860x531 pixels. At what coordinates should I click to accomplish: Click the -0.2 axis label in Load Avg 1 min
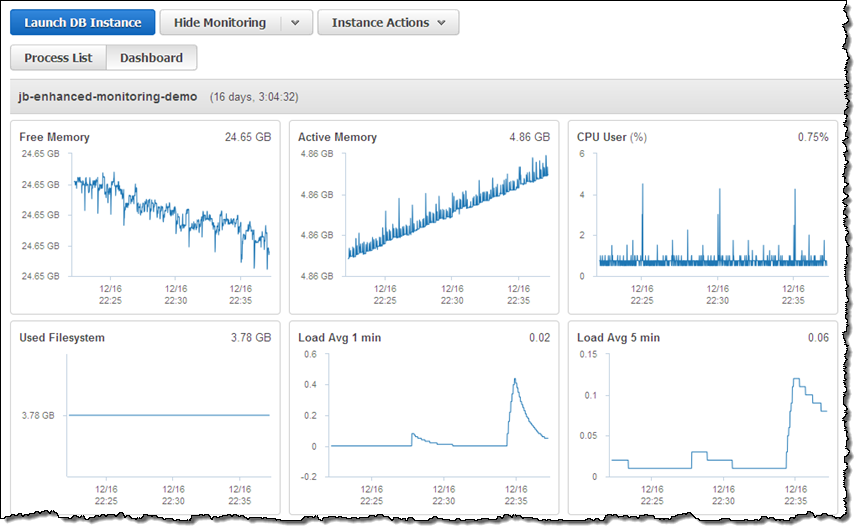[x=309, y=477]
